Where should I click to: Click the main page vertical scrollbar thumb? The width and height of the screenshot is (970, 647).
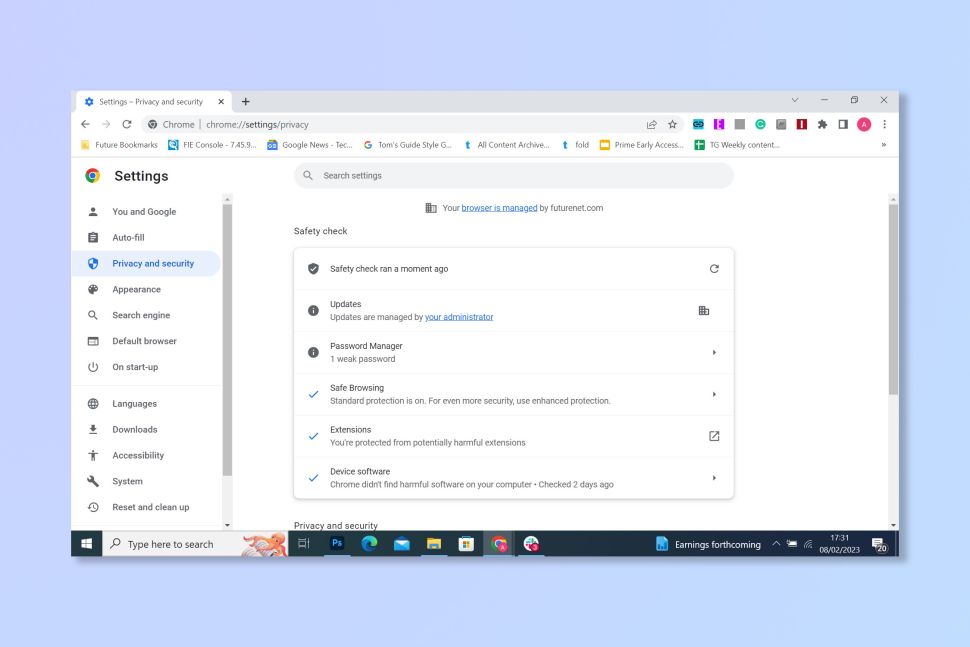point(893,299)
